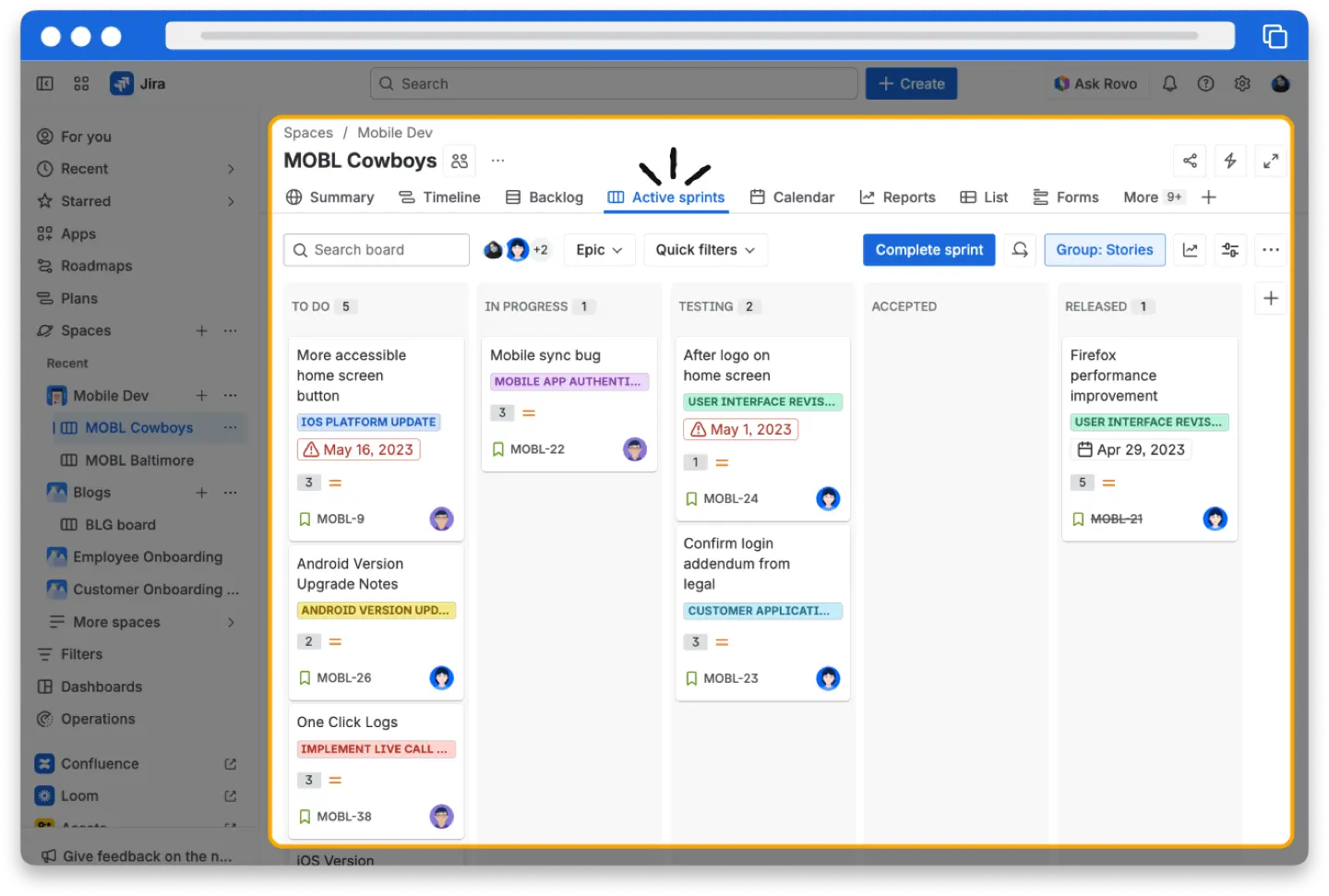
Task: Open team members icon next to MOBL Cowboys
Action: click(x=460, y=161)
